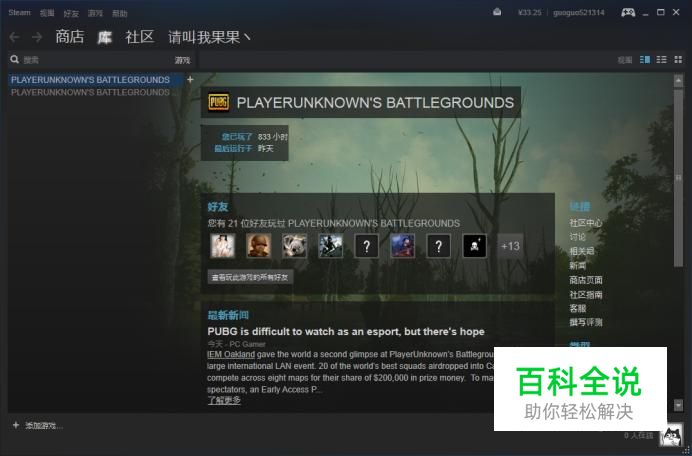
Task: Open the 游戏 menu in the menu bar
Action: point(95,13)
